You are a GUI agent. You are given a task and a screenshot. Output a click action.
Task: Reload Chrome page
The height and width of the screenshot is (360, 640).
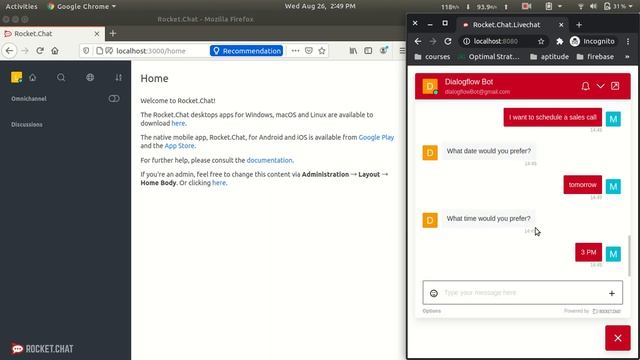448,41
